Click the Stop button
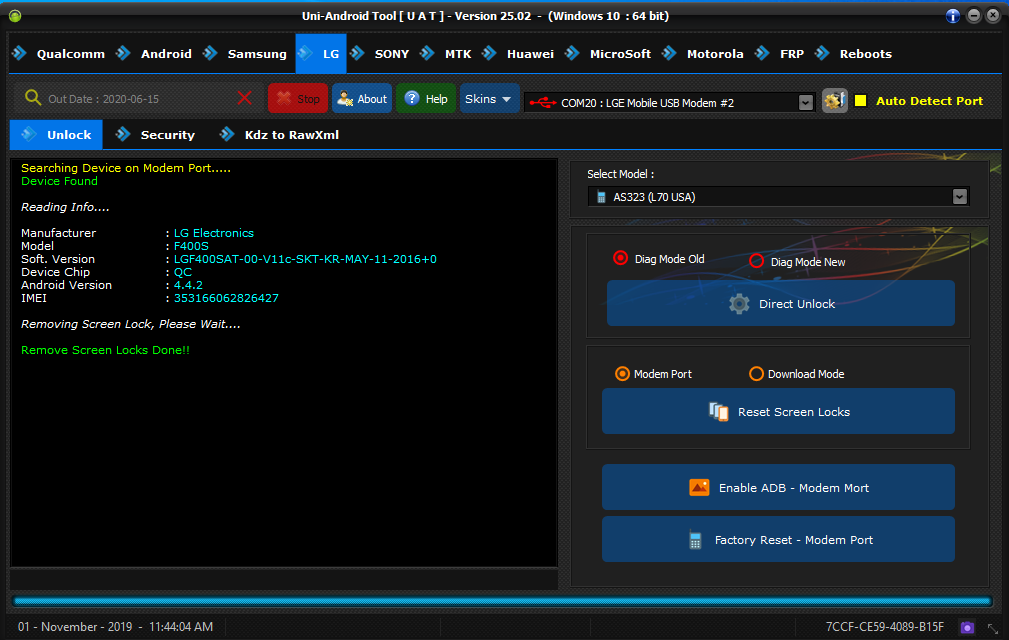Image resolution: width=1009 pixels, height=640 pixels. pyautogui.click(x=298, y=98)
